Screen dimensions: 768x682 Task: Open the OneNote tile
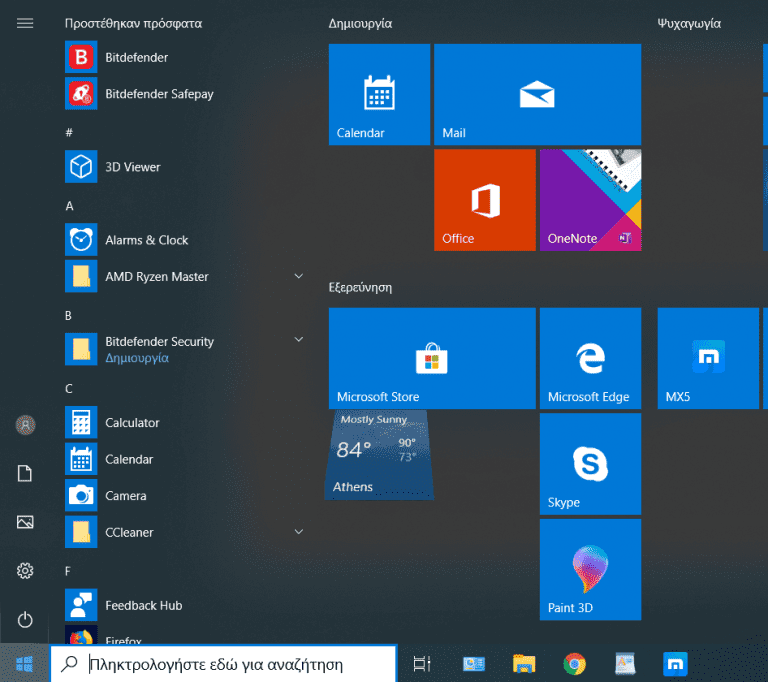(x=590, y=200)
